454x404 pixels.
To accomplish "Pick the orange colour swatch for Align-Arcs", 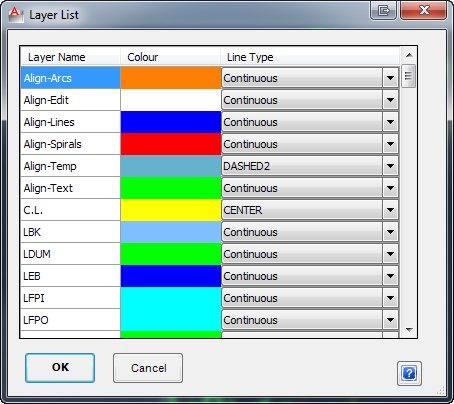I will point(171,78).
